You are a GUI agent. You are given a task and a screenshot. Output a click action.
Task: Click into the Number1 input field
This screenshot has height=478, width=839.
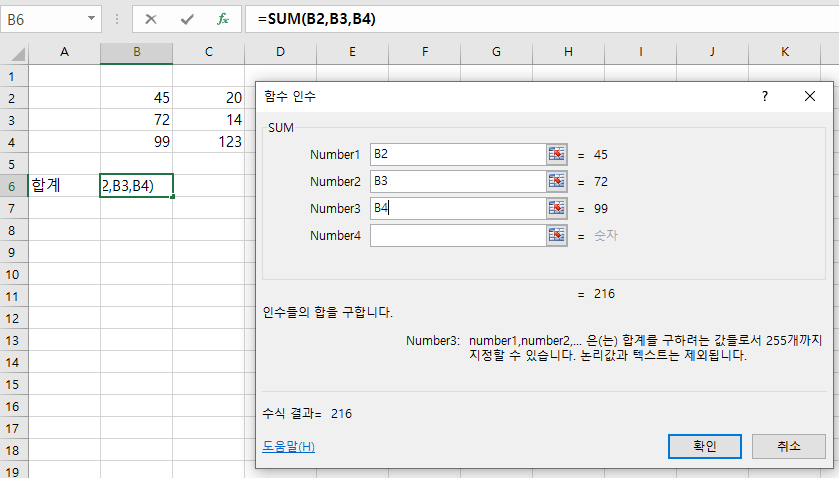click(x=456, y=154)
